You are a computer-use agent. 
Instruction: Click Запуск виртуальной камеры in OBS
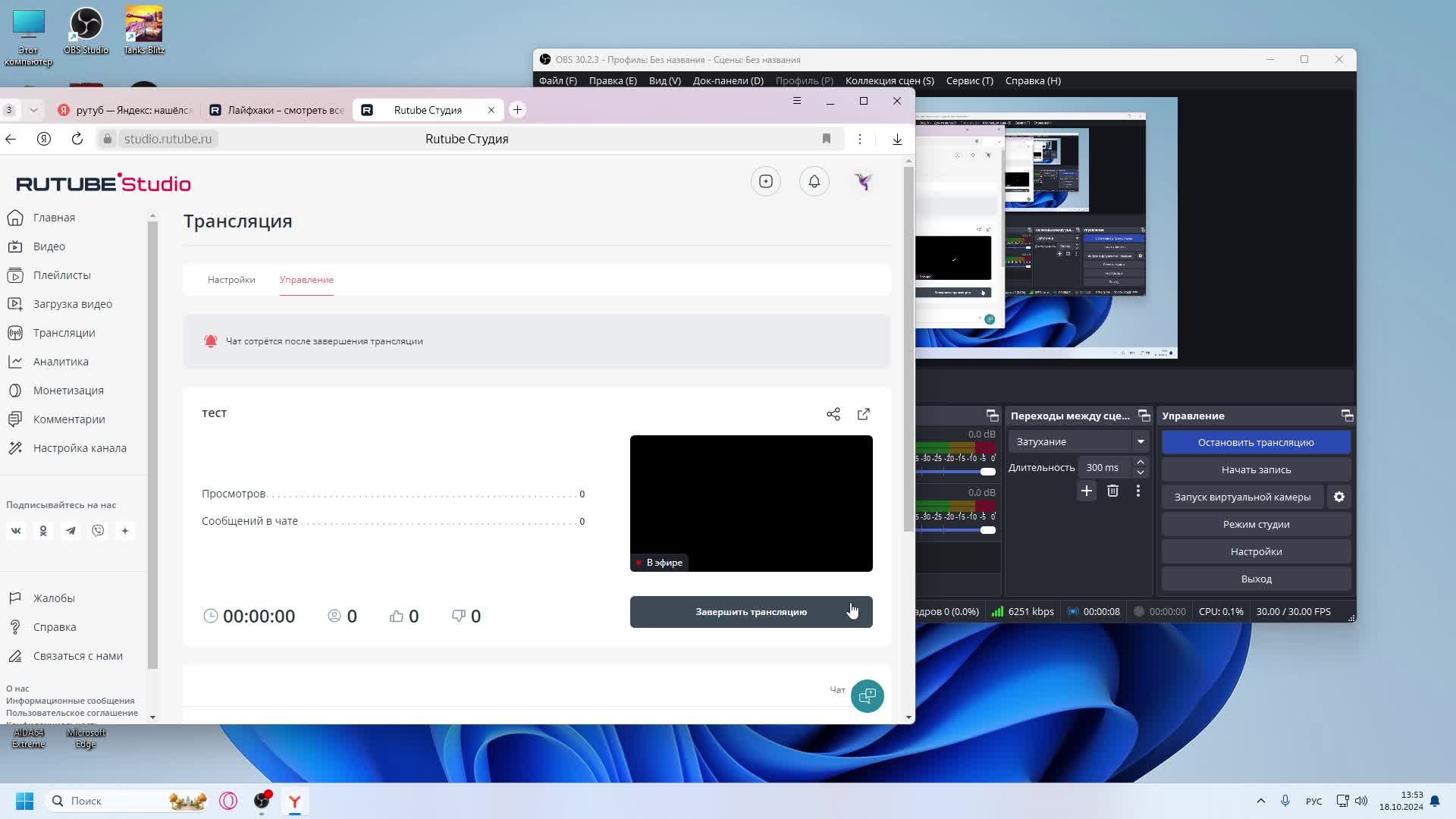click(x=1242, y=497)
